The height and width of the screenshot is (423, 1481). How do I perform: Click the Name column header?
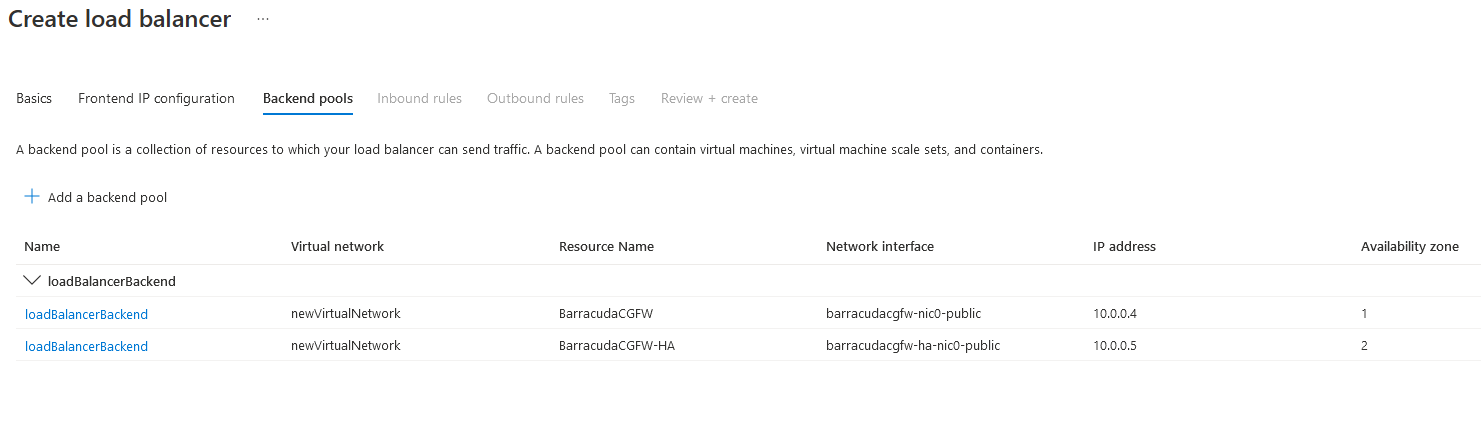pyautogui.click(x=42, y=246)
